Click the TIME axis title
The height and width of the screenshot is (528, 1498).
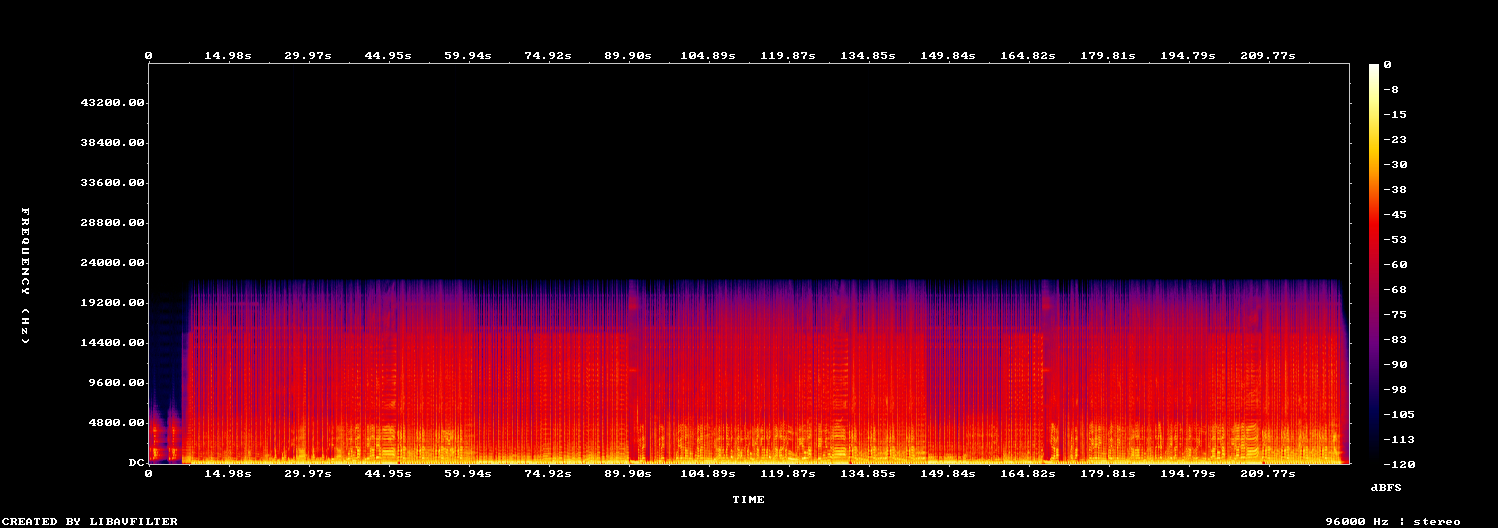coord(748,499)
